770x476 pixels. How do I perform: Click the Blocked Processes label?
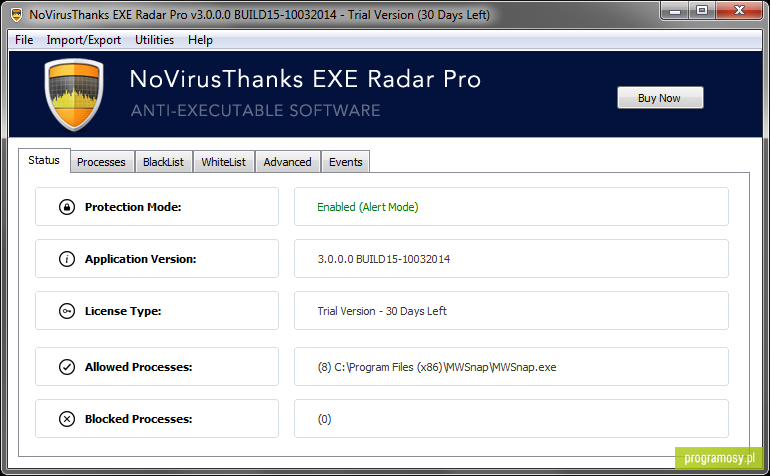(138, 419)
